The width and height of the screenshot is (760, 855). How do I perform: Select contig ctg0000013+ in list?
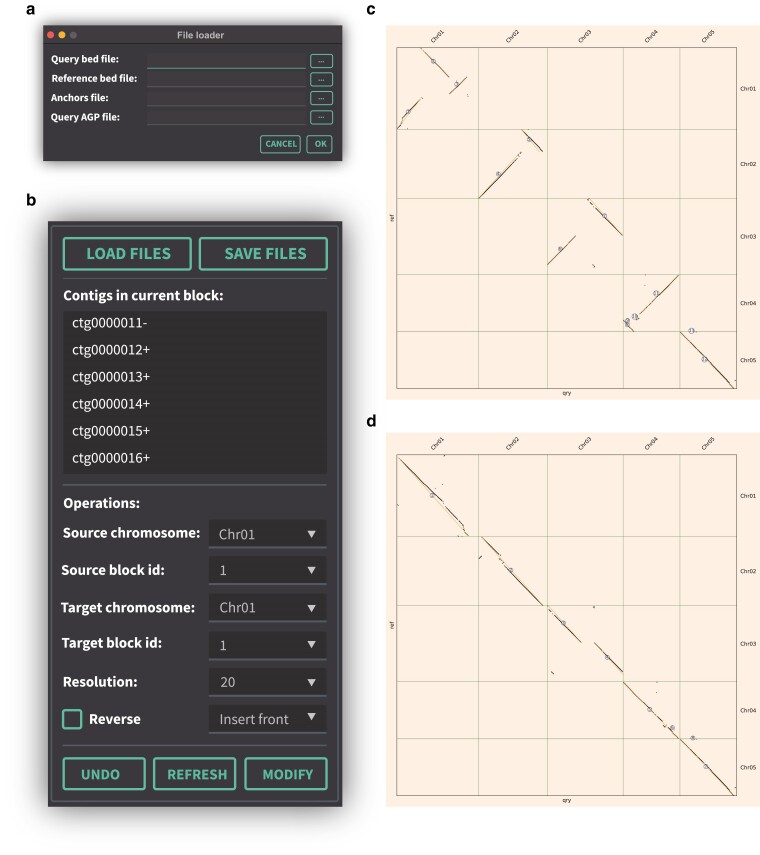coord(195,377)
